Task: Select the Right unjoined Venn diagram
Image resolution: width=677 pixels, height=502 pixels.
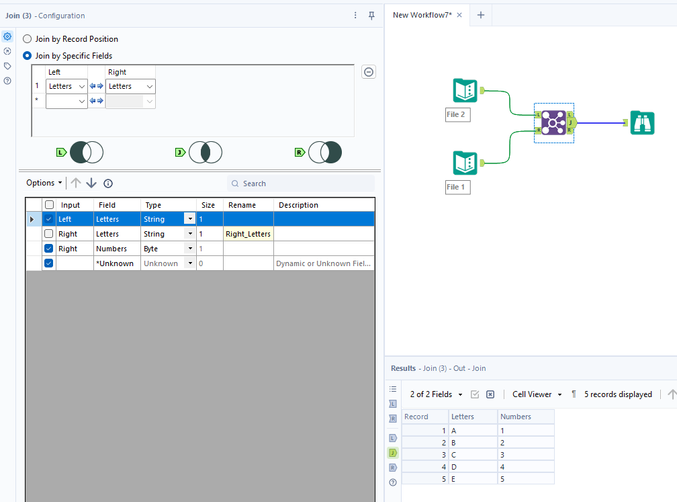Action: click(325, 152)
